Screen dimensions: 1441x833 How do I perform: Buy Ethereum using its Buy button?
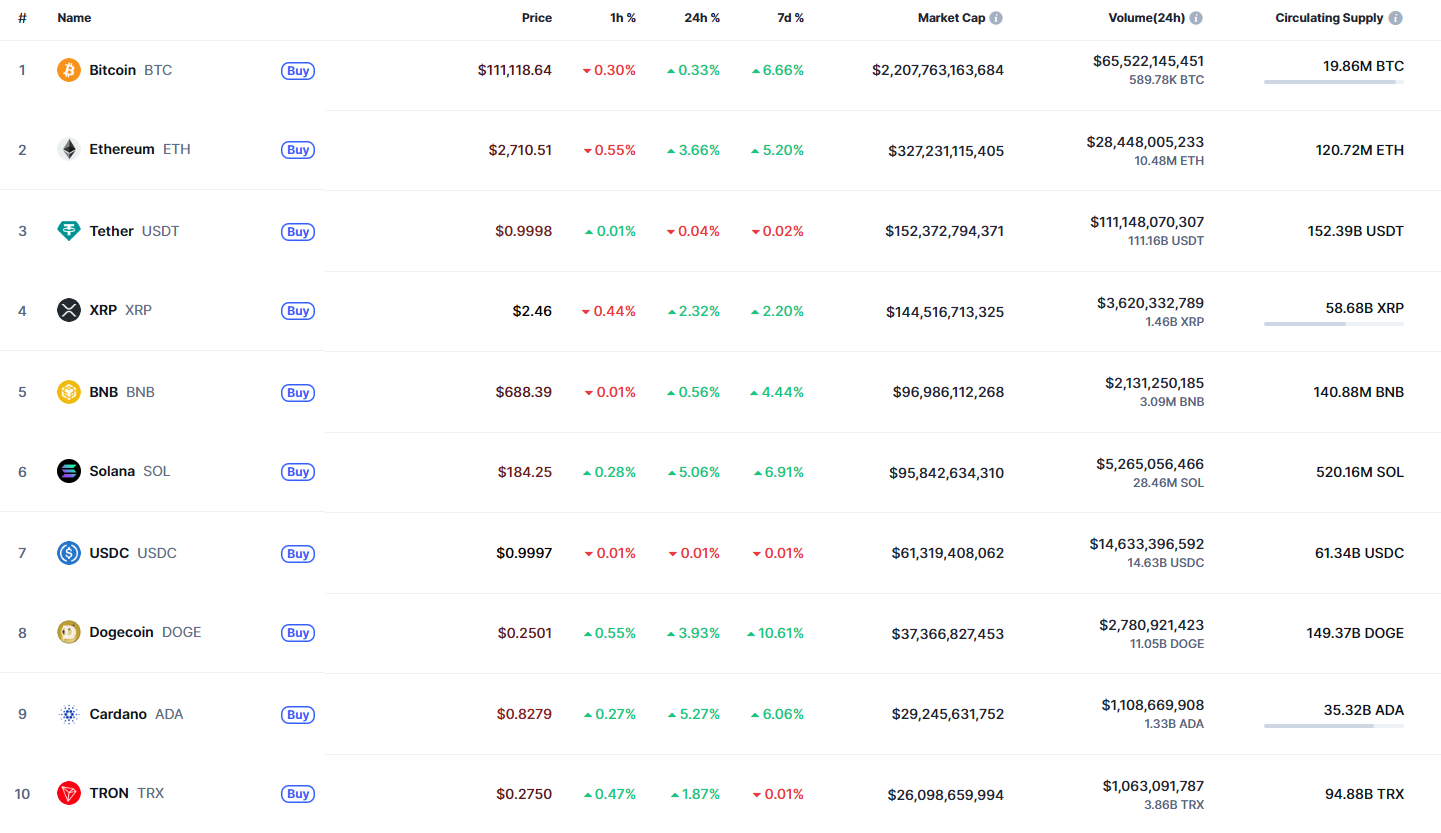pyautogui.click(x=298, y=150)
